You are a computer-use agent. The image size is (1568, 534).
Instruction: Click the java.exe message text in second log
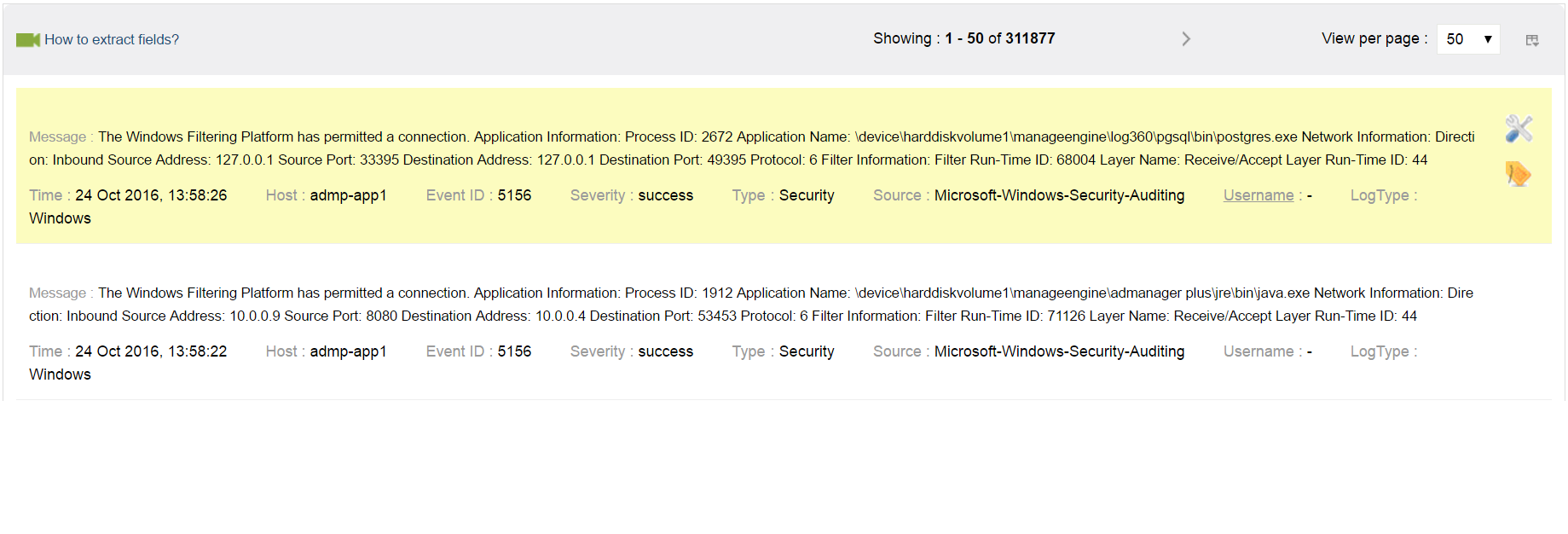point(751,305)
